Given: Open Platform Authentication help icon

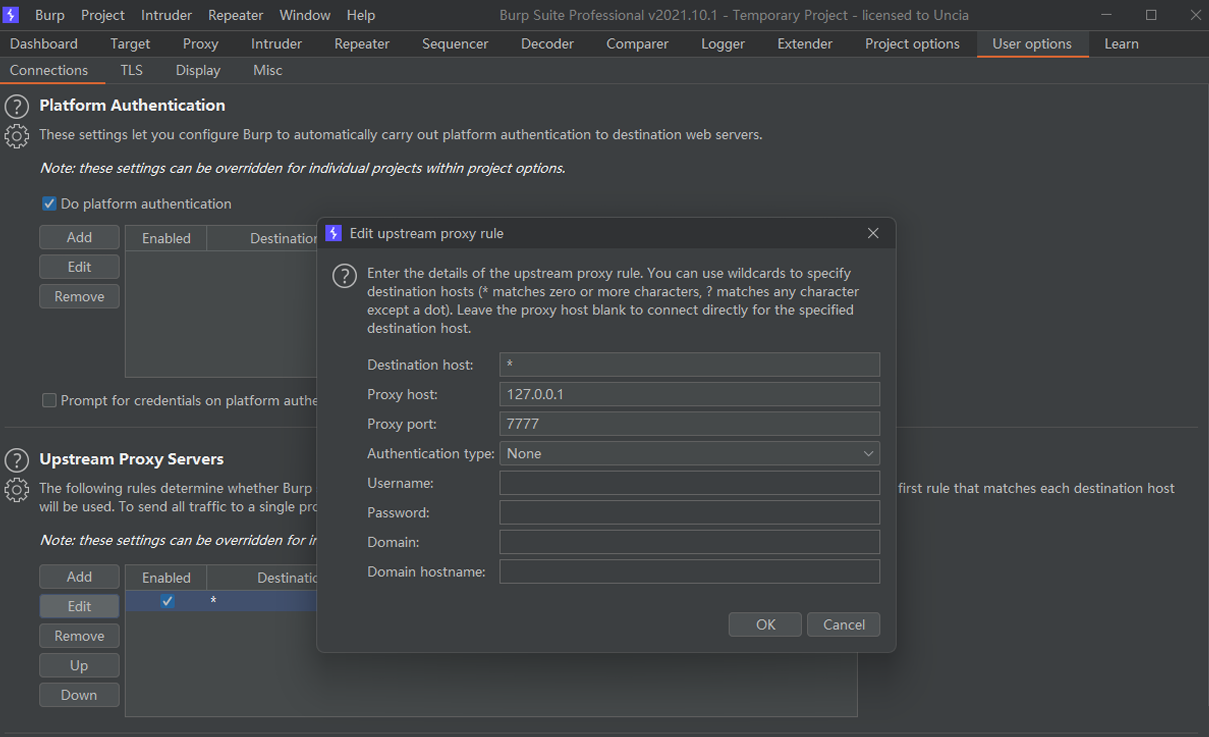Looking at the screenshot, I should (16, 107).
